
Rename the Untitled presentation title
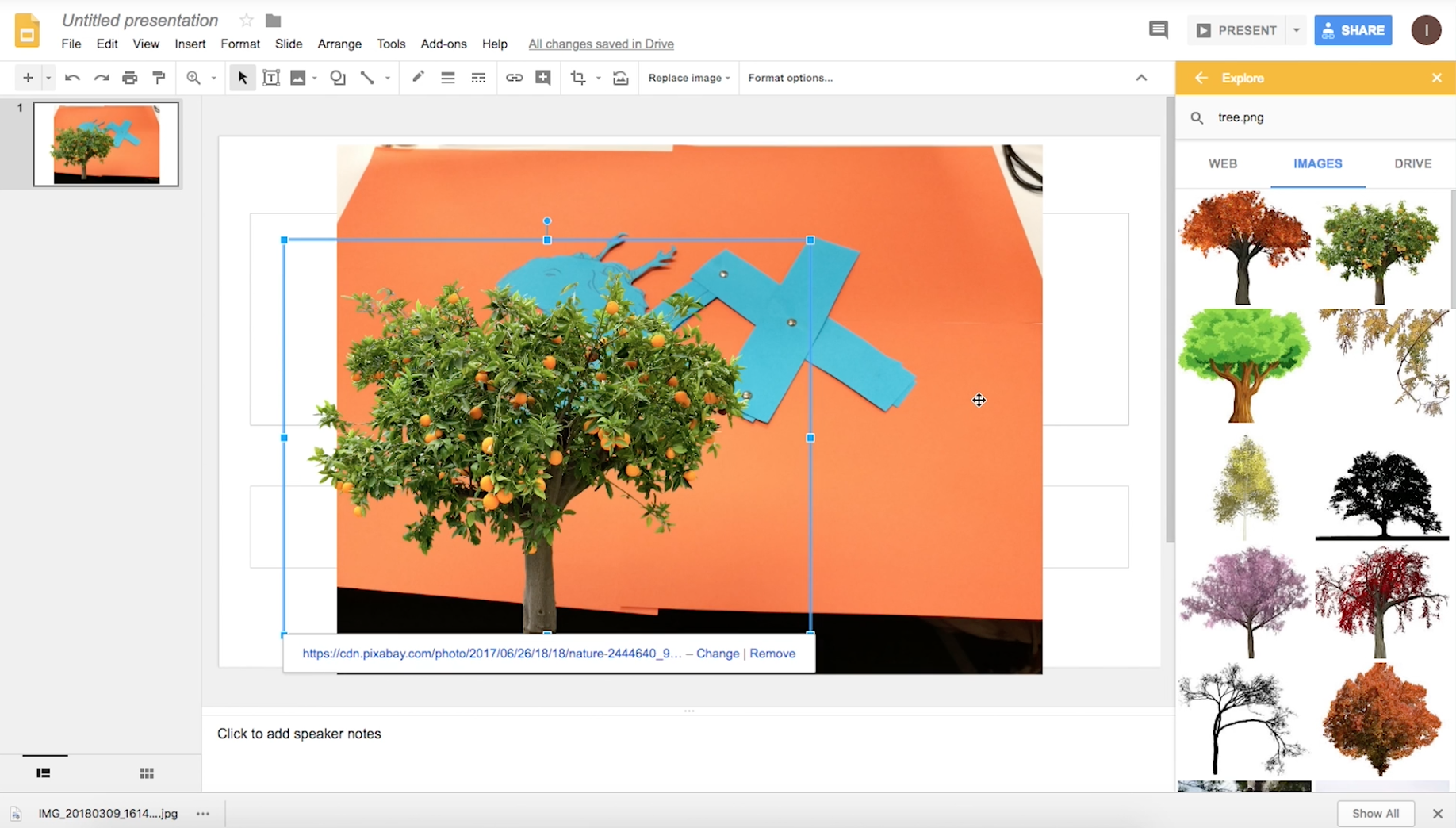pyautogui.click(x=140, y=20)
